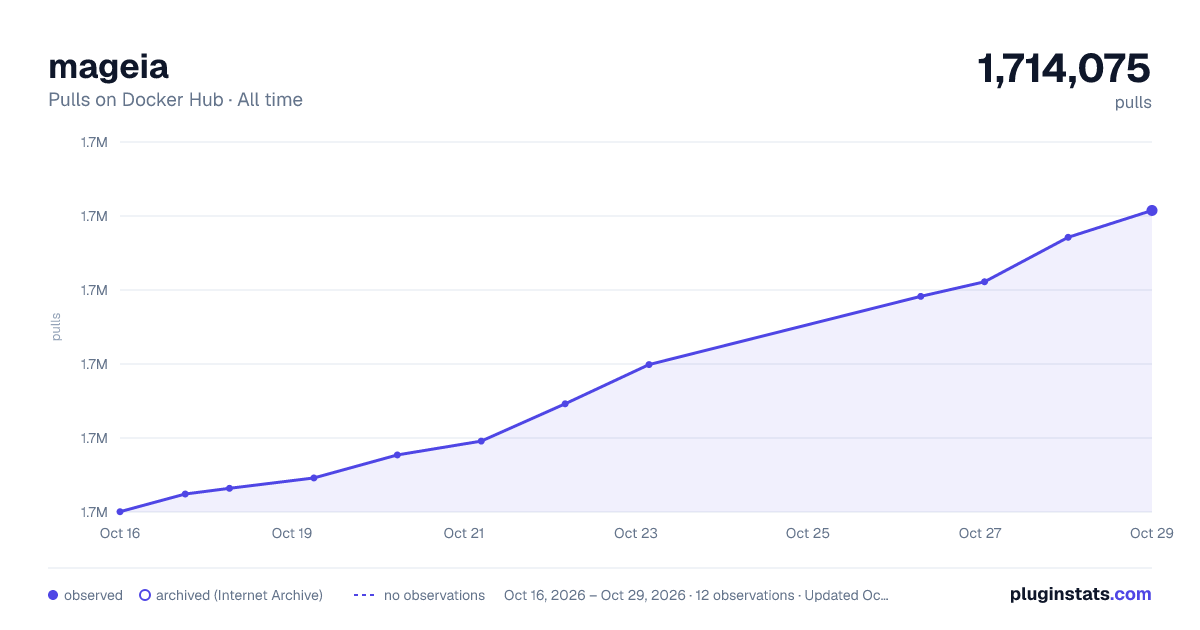Screen dimensions: 1200x630
Task: Click the "archived (Internet Archive)" legend text
Action: coord(239,595)
